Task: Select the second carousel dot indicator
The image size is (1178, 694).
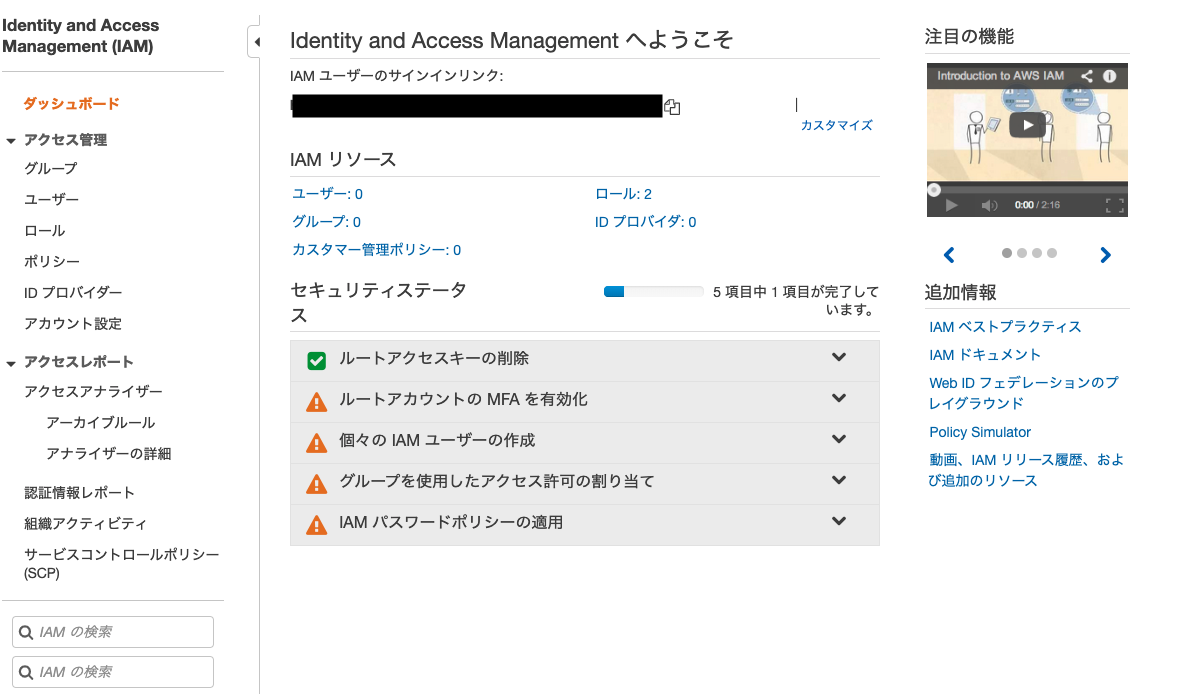Action: (1022, 253)
